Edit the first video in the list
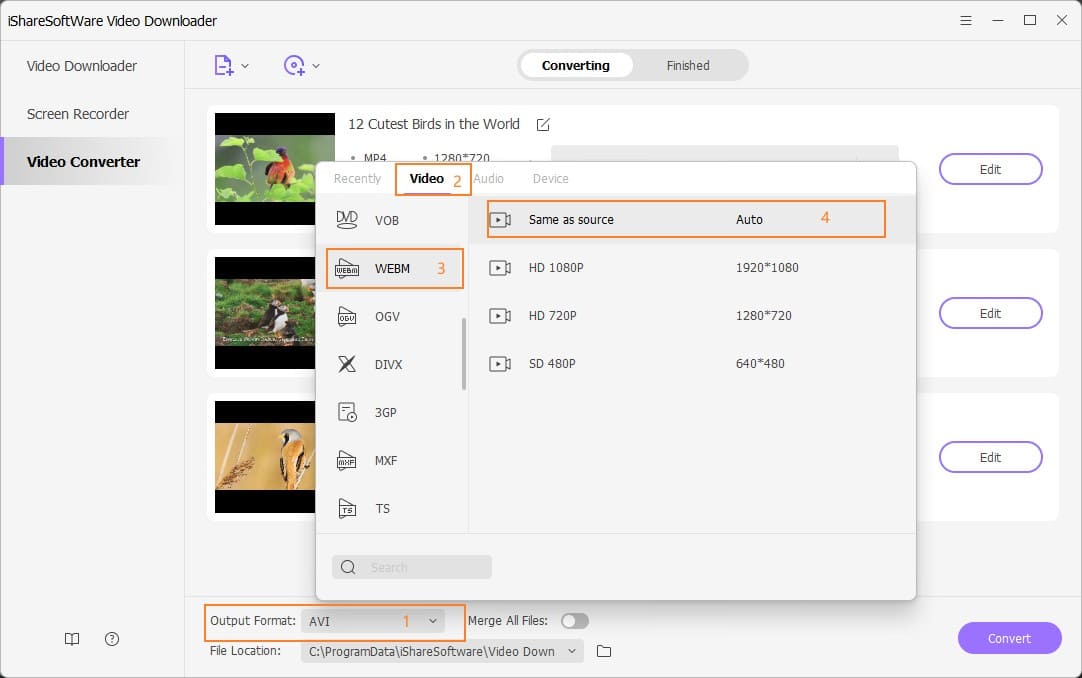1082x678 pixels. click(990, 169)
